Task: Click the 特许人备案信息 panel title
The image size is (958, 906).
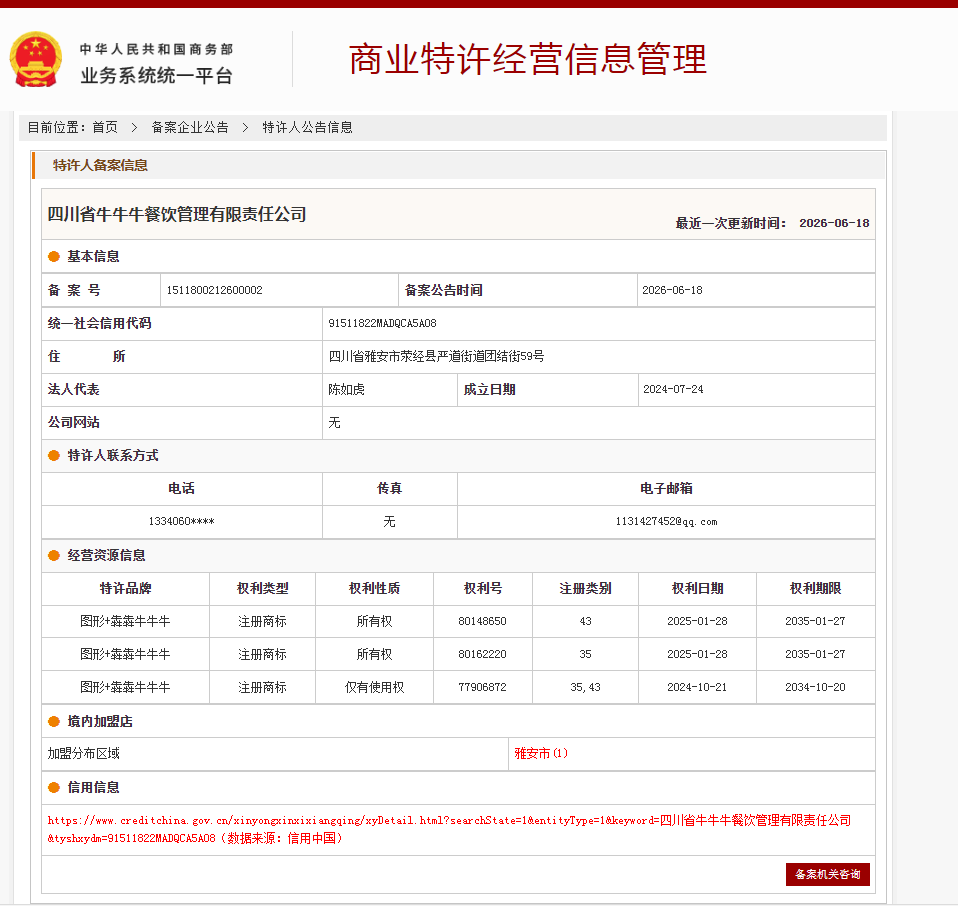Action: click(100, 165)
